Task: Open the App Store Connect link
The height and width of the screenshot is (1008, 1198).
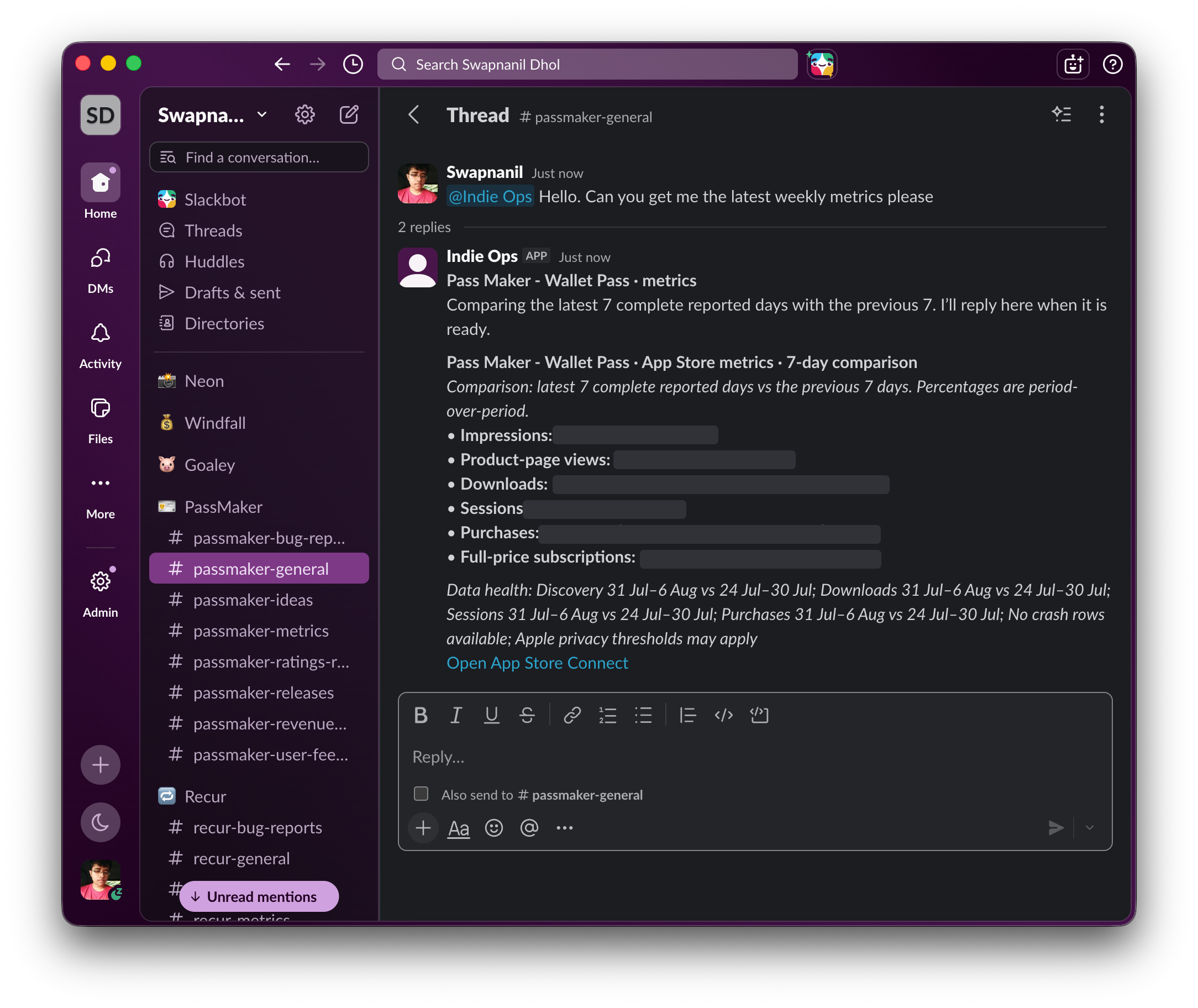Action: tap(537, 663)
